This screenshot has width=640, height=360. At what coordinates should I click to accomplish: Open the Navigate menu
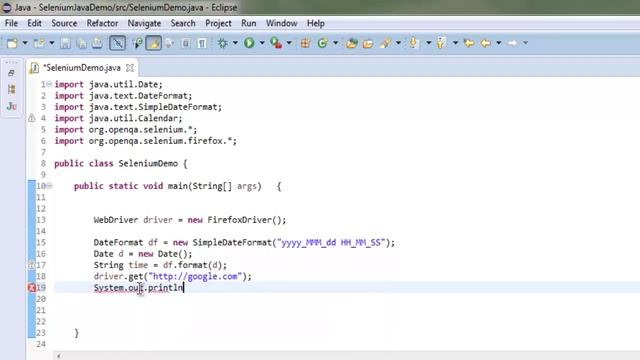[144, 23]
